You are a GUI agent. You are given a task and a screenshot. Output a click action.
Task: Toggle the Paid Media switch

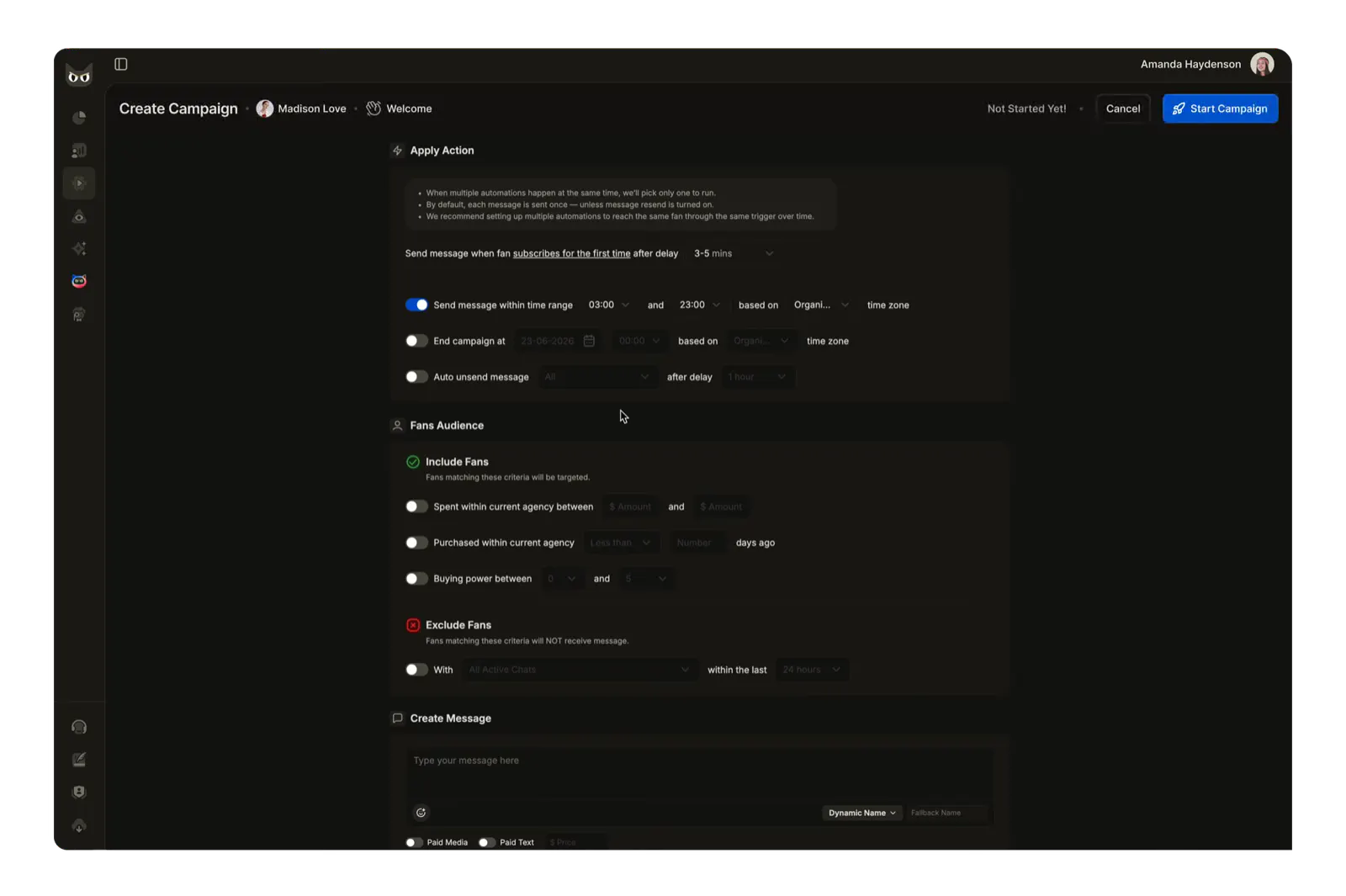coord(414,842)
